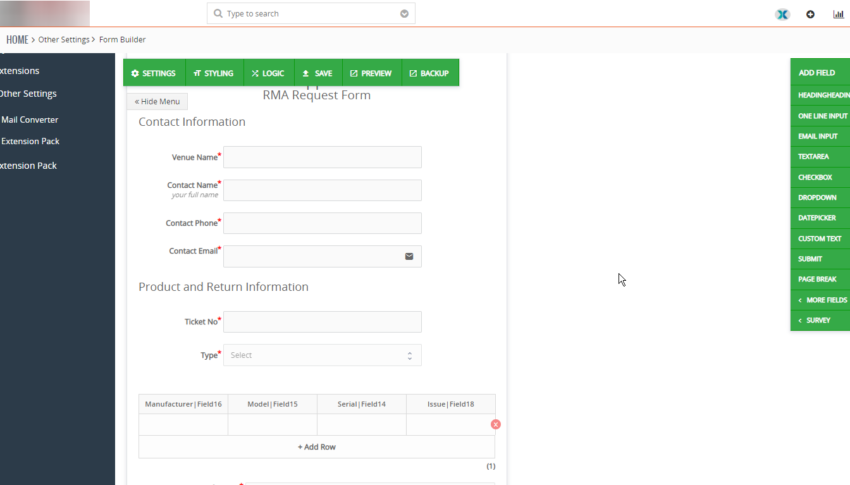Click Manufacturer | Field16 column header
This screenshot has width=850, height=485.
click(183, 404)
